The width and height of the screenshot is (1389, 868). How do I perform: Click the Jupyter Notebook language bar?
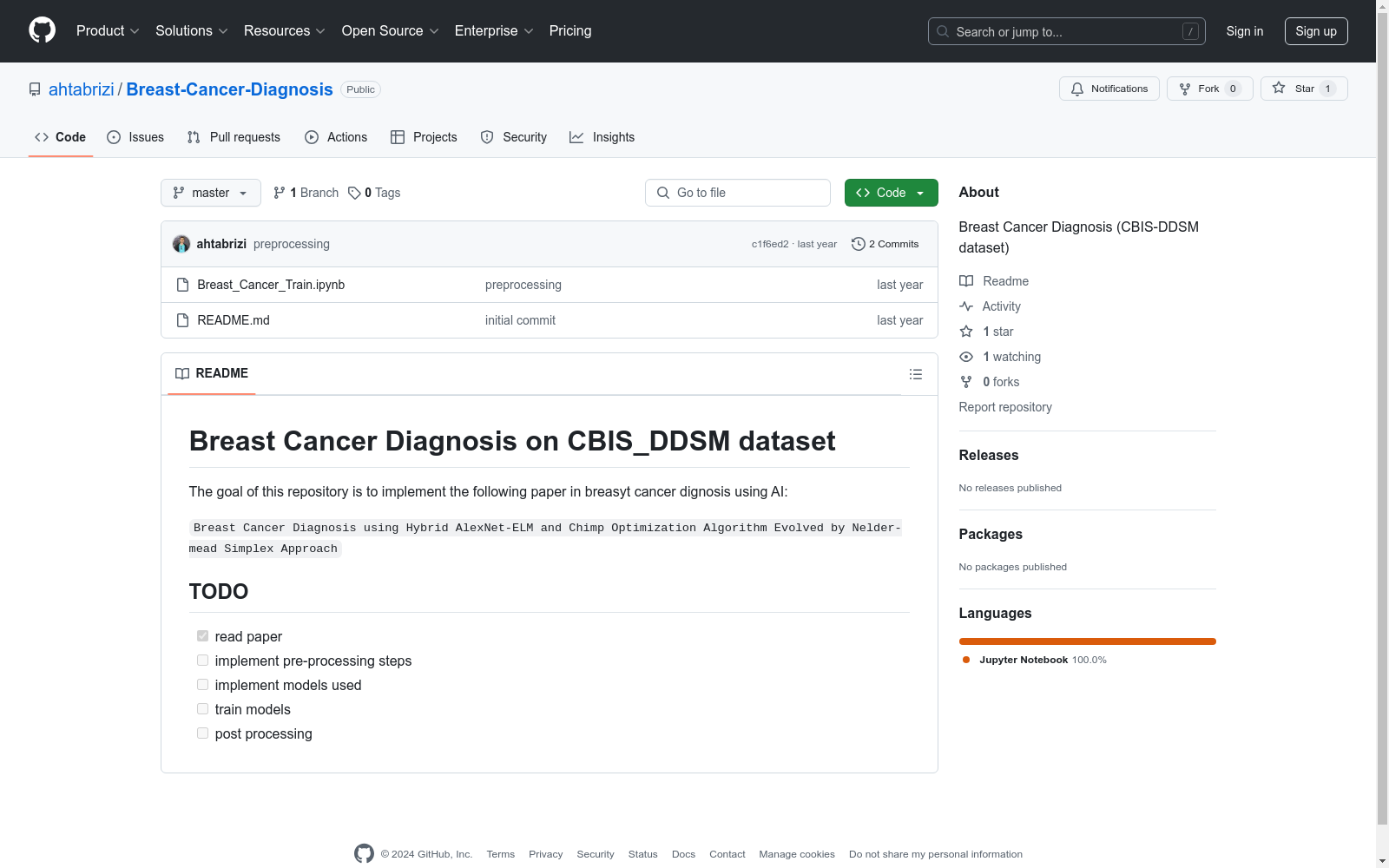1088,641
